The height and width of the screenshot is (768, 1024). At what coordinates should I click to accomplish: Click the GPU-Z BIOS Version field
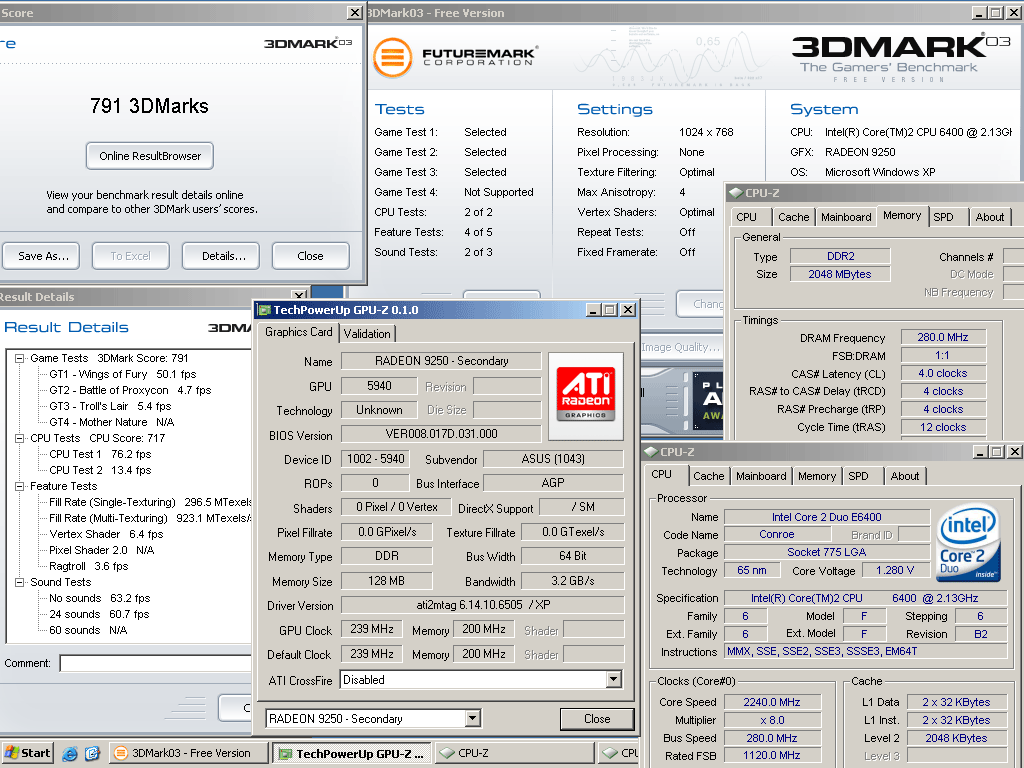[441, 434]
